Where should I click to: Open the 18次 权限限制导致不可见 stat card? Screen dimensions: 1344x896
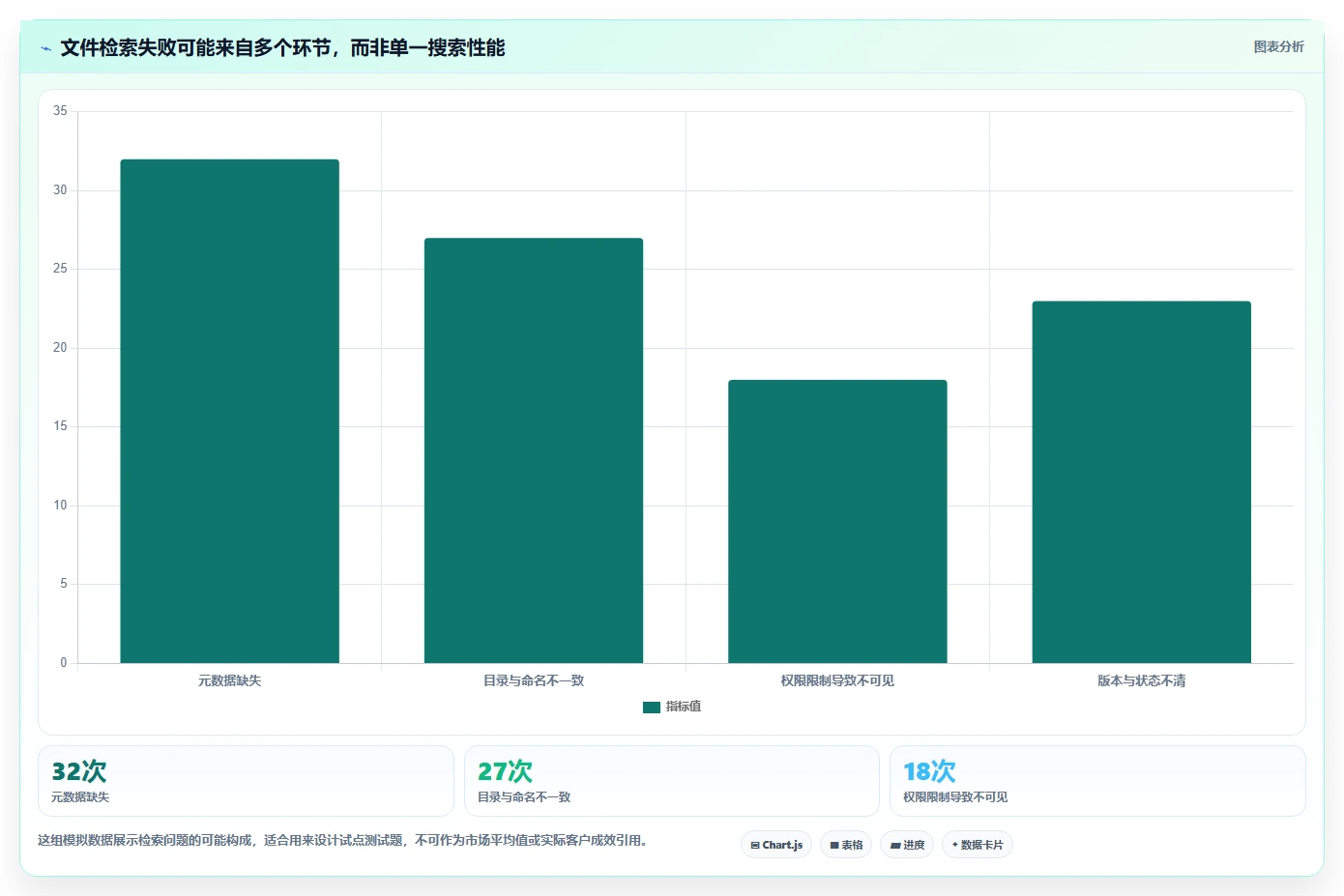tap(1097, 781)
